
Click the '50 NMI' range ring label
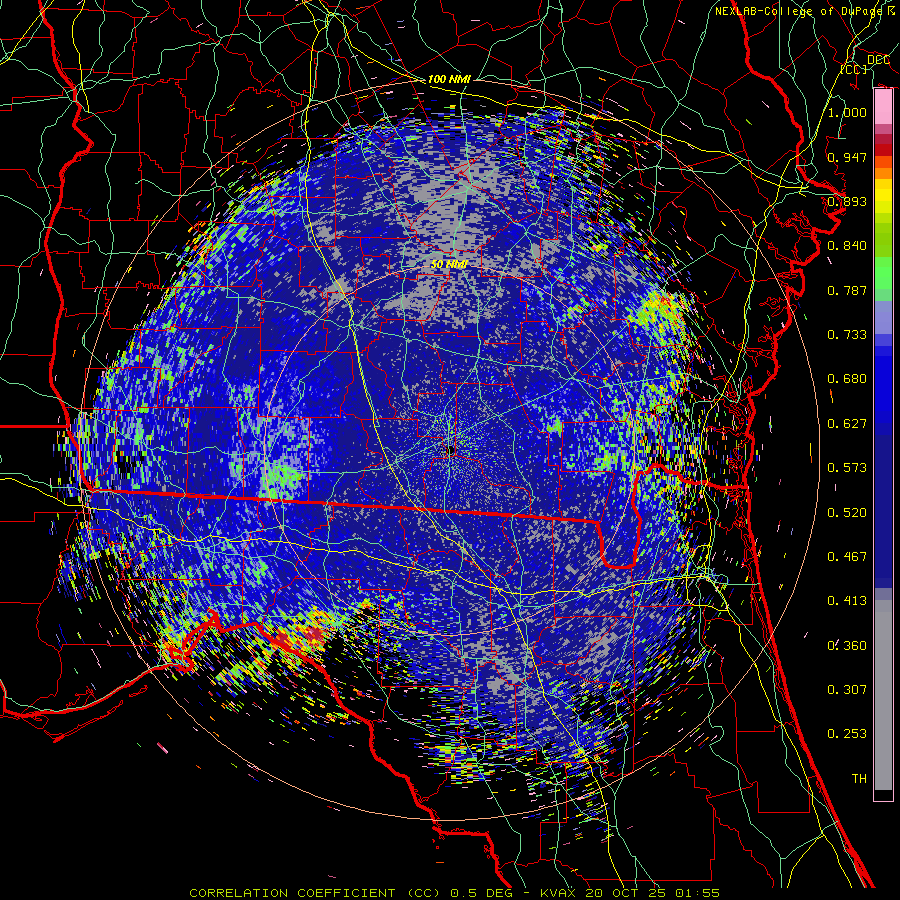[449, 265]
